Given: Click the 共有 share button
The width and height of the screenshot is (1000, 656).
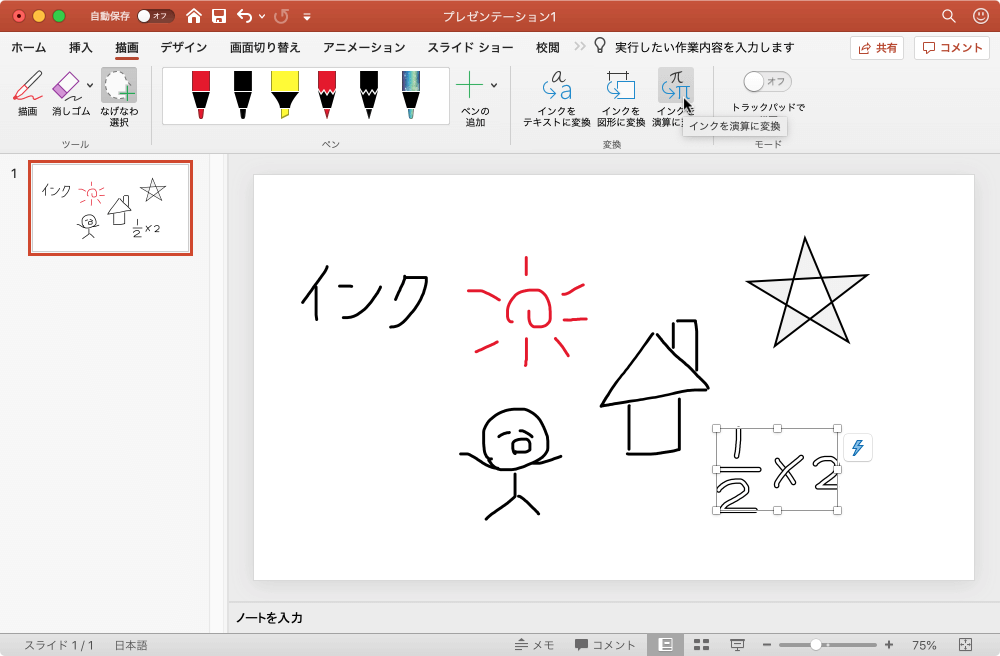Looking at the screenshot, I should [x=877, y=47].
